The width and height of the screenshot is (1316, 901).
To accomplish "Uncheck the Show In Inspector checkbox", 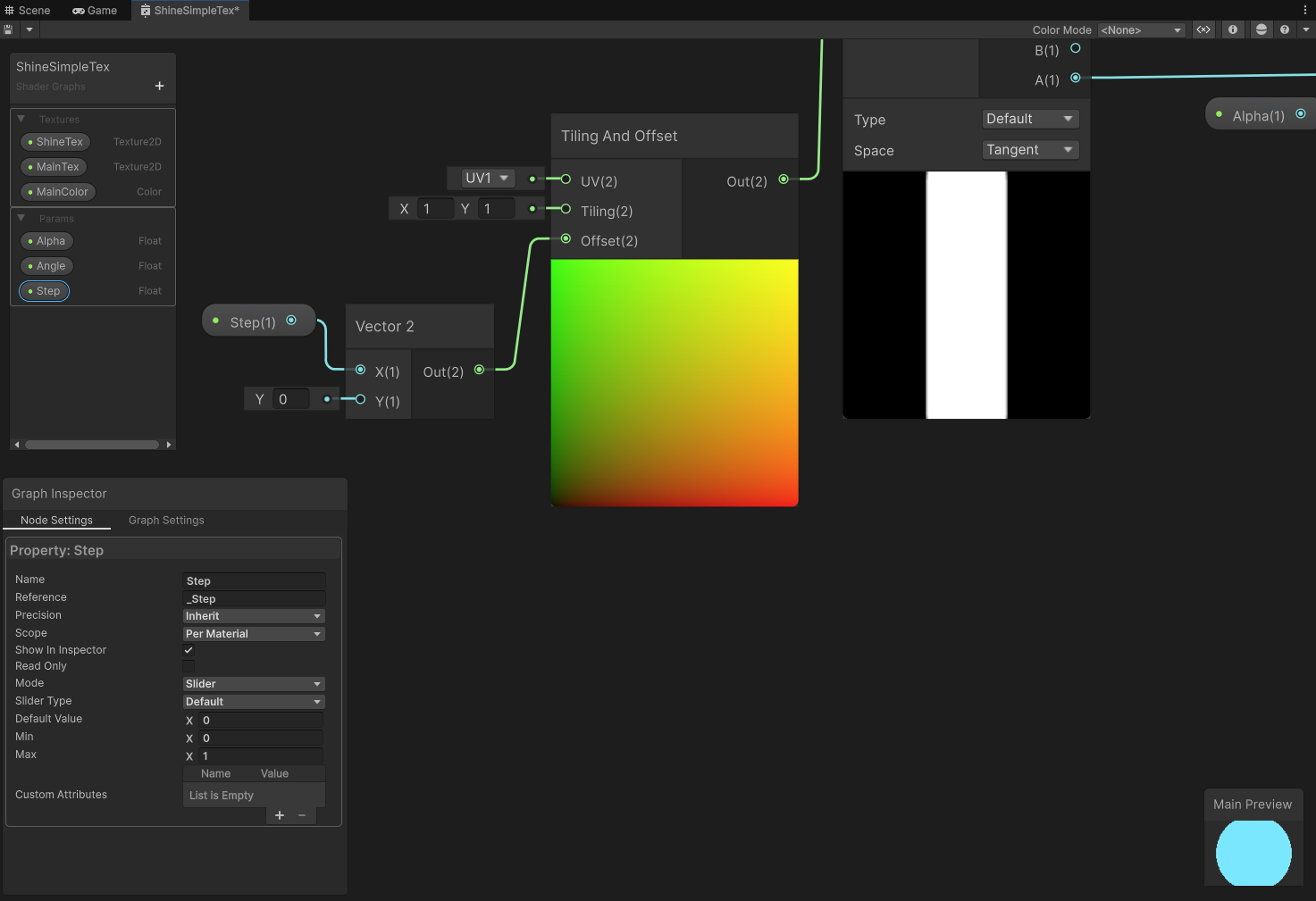I will [189, 650].
